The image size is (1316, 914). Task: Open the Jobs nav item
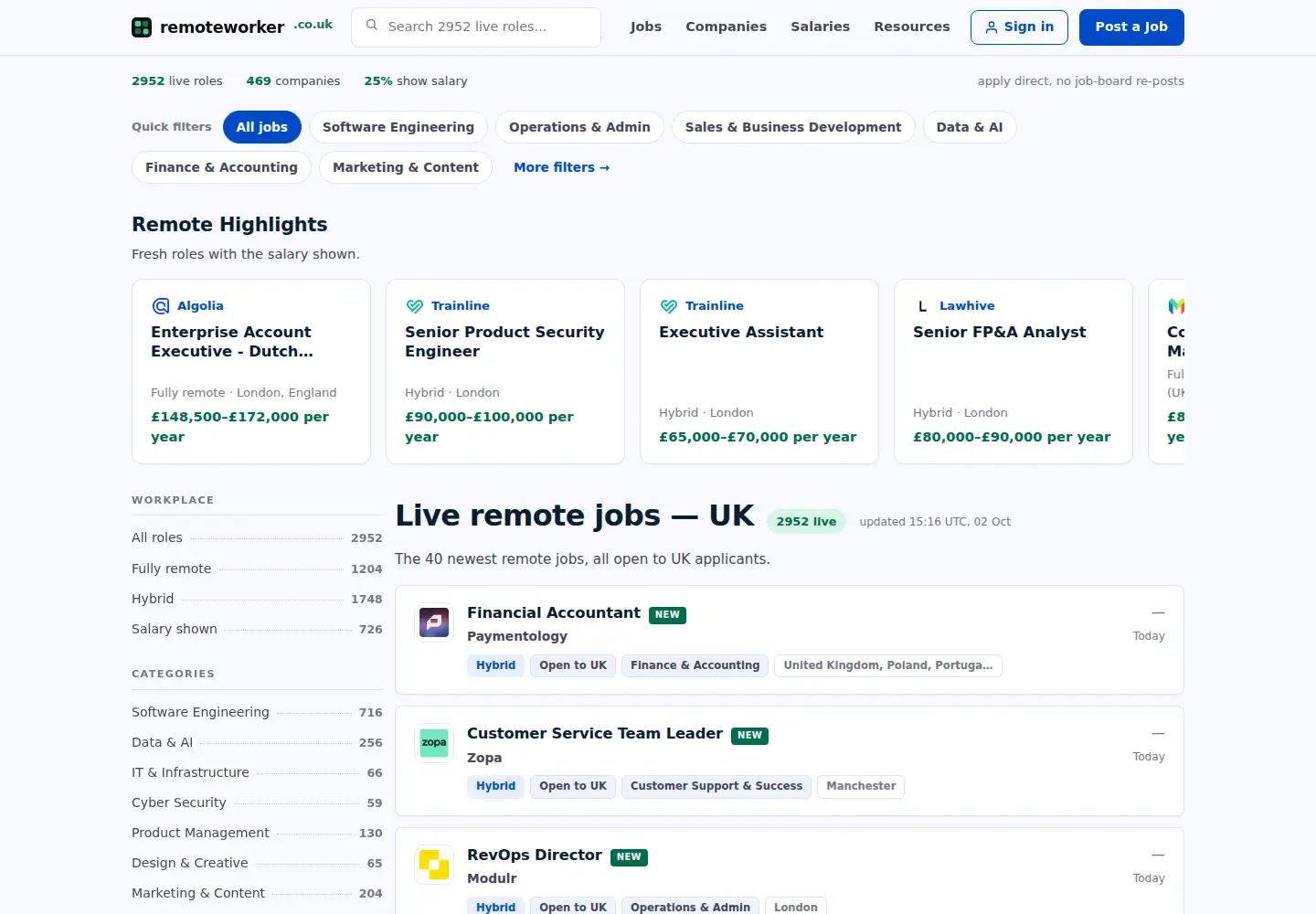click(x=646, y=27)
